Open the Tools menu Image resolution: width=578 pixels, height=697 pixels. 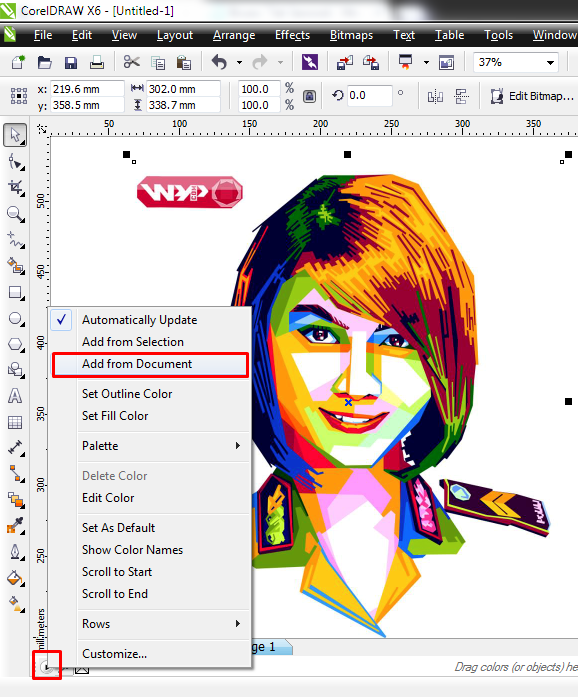[x=498, y=35]
